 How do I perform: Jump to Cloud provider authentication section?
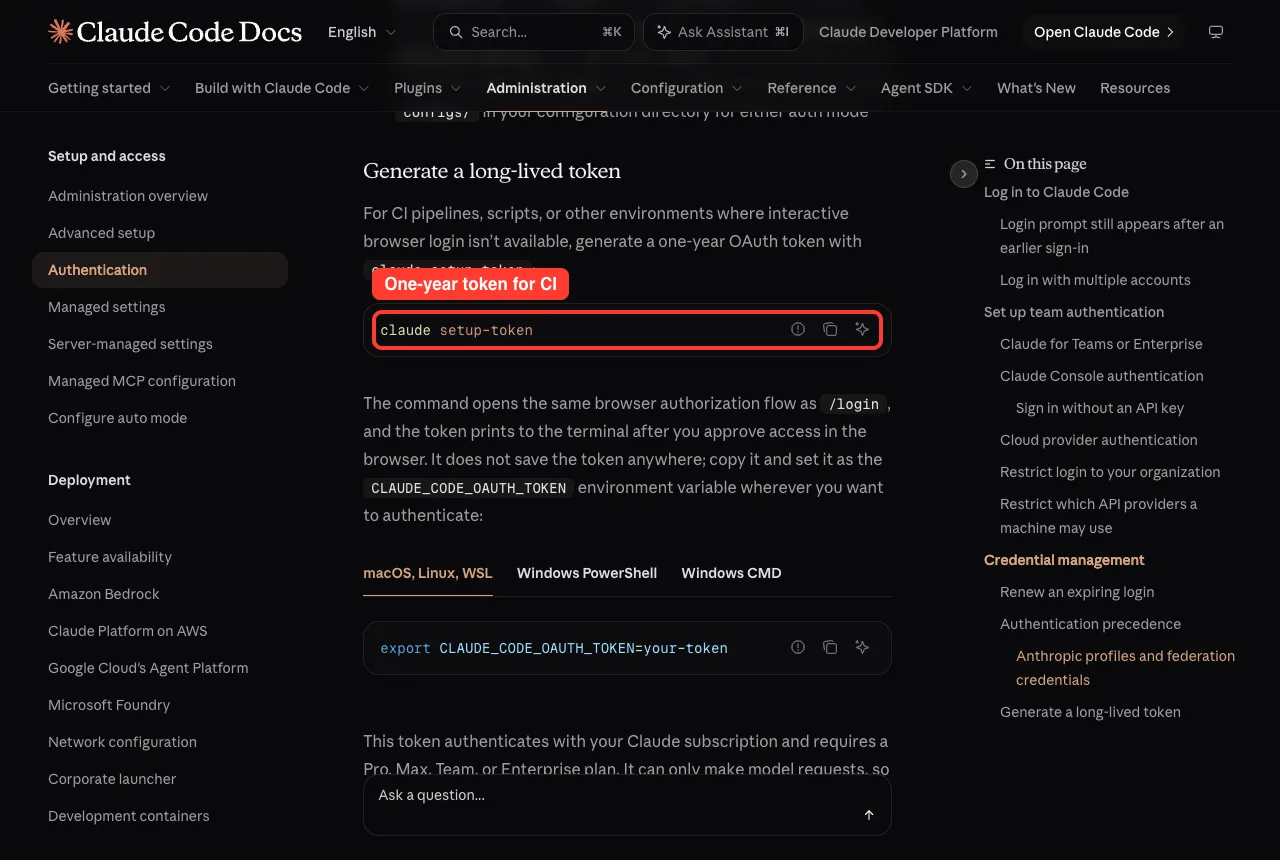click(x=1098, y=440)
